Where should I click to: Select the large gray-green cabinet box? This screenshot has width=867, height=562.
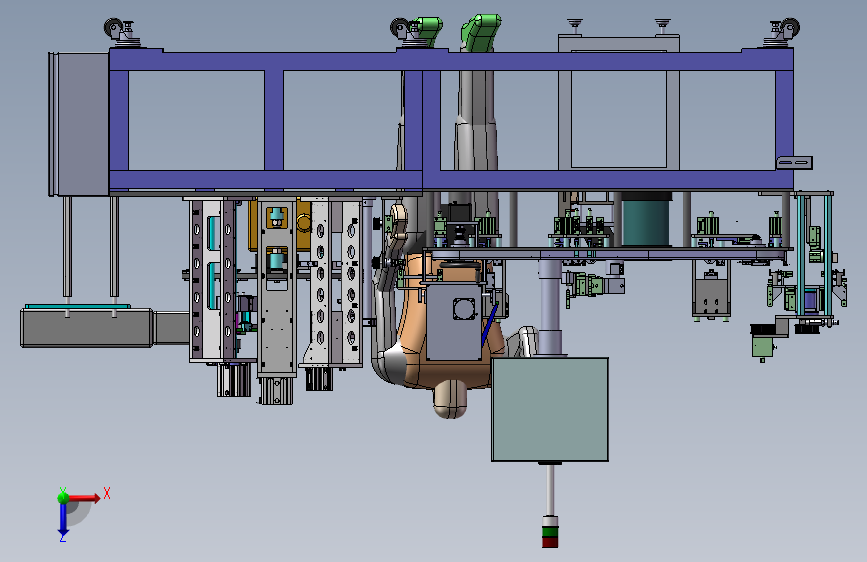coord(550,409)
